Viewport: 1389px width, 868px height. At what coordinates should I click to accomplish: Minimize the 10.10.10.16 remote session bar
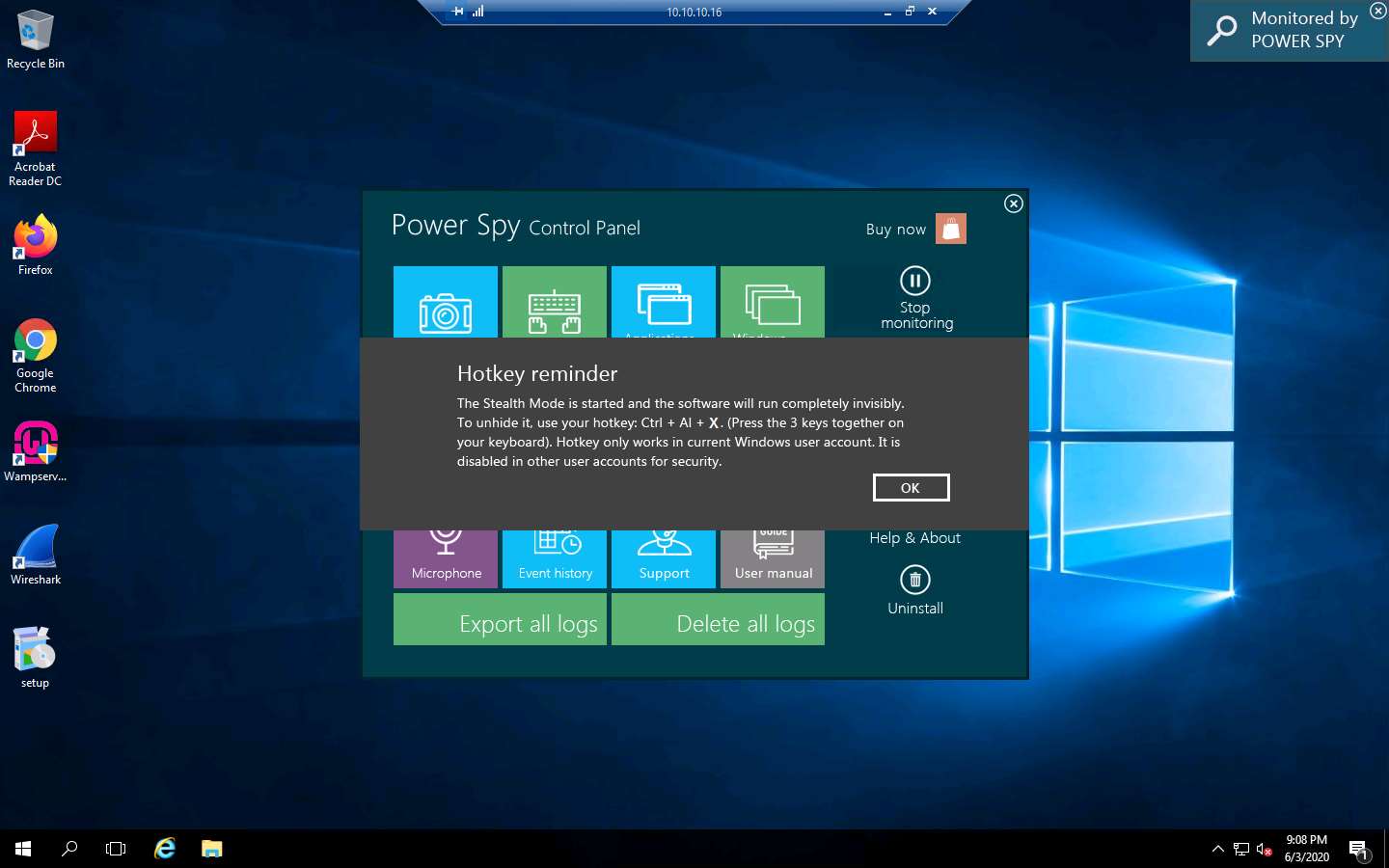point(887,13)
